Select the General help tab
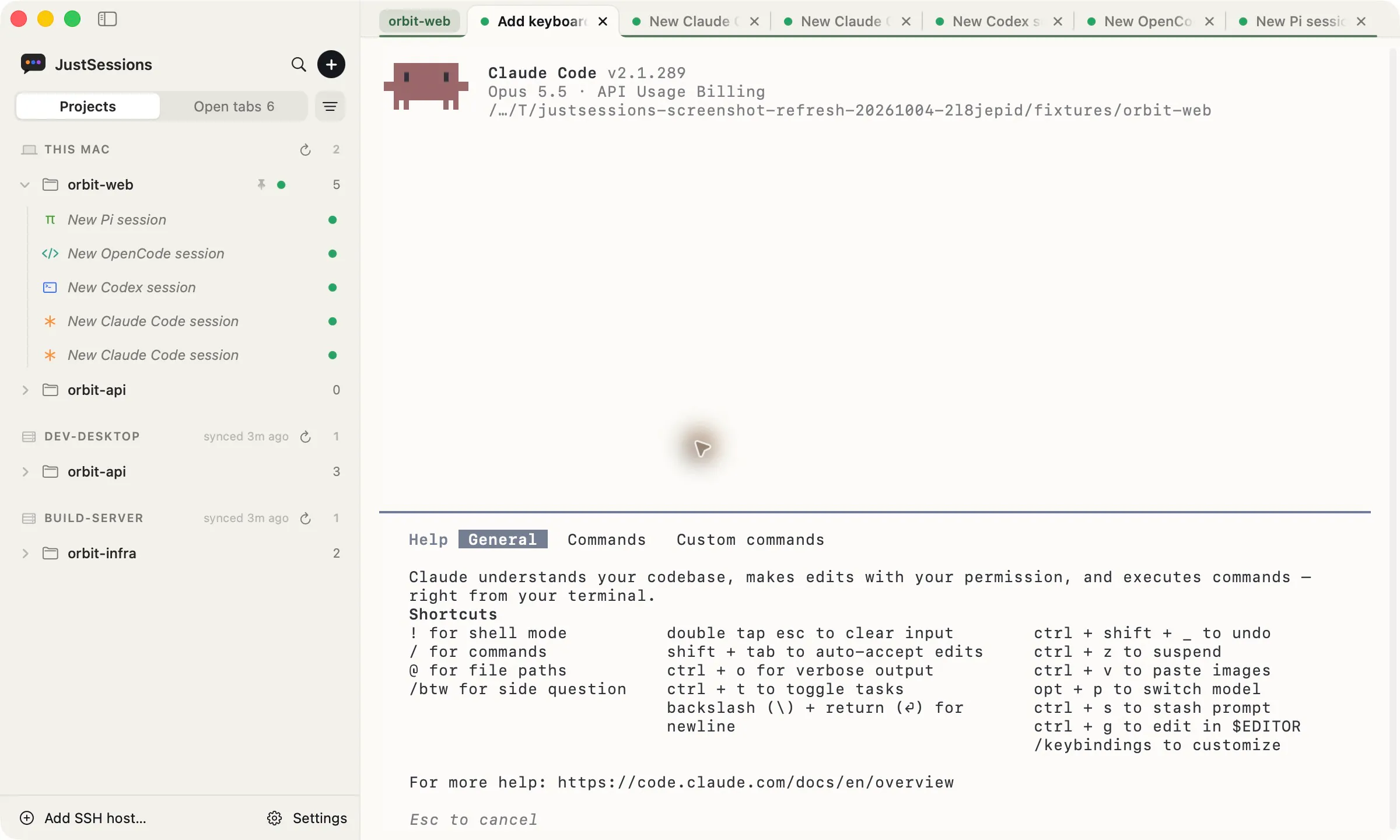 click(503, 540)
